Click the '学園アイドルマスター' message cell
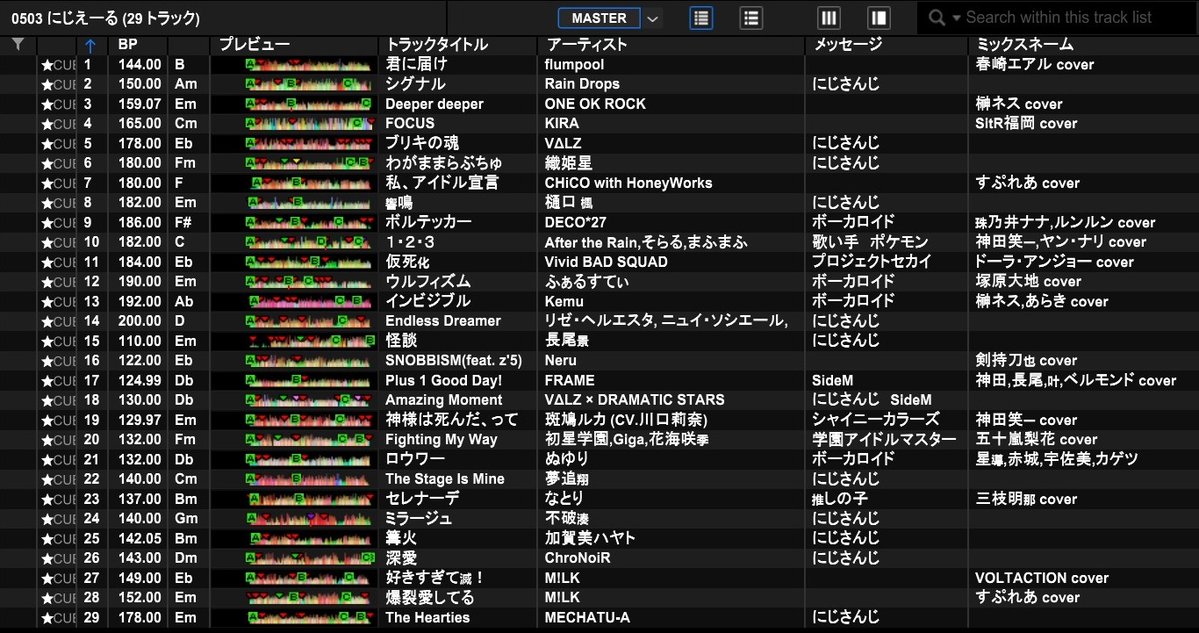Viewport: 1199px width, 633px height. pyautogui.click(x=884, y=440)
